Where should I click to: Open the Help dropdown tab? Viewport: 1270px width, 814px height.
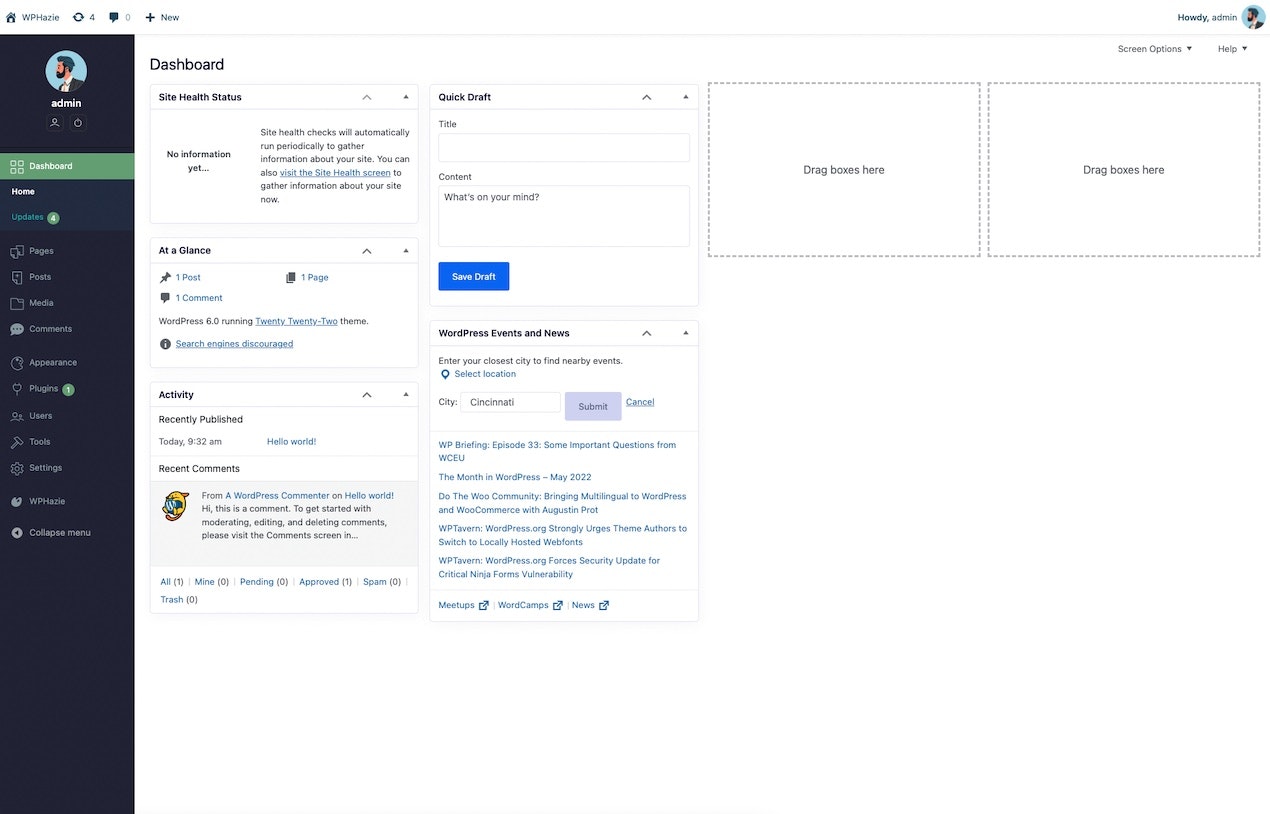click(1232, 49)
